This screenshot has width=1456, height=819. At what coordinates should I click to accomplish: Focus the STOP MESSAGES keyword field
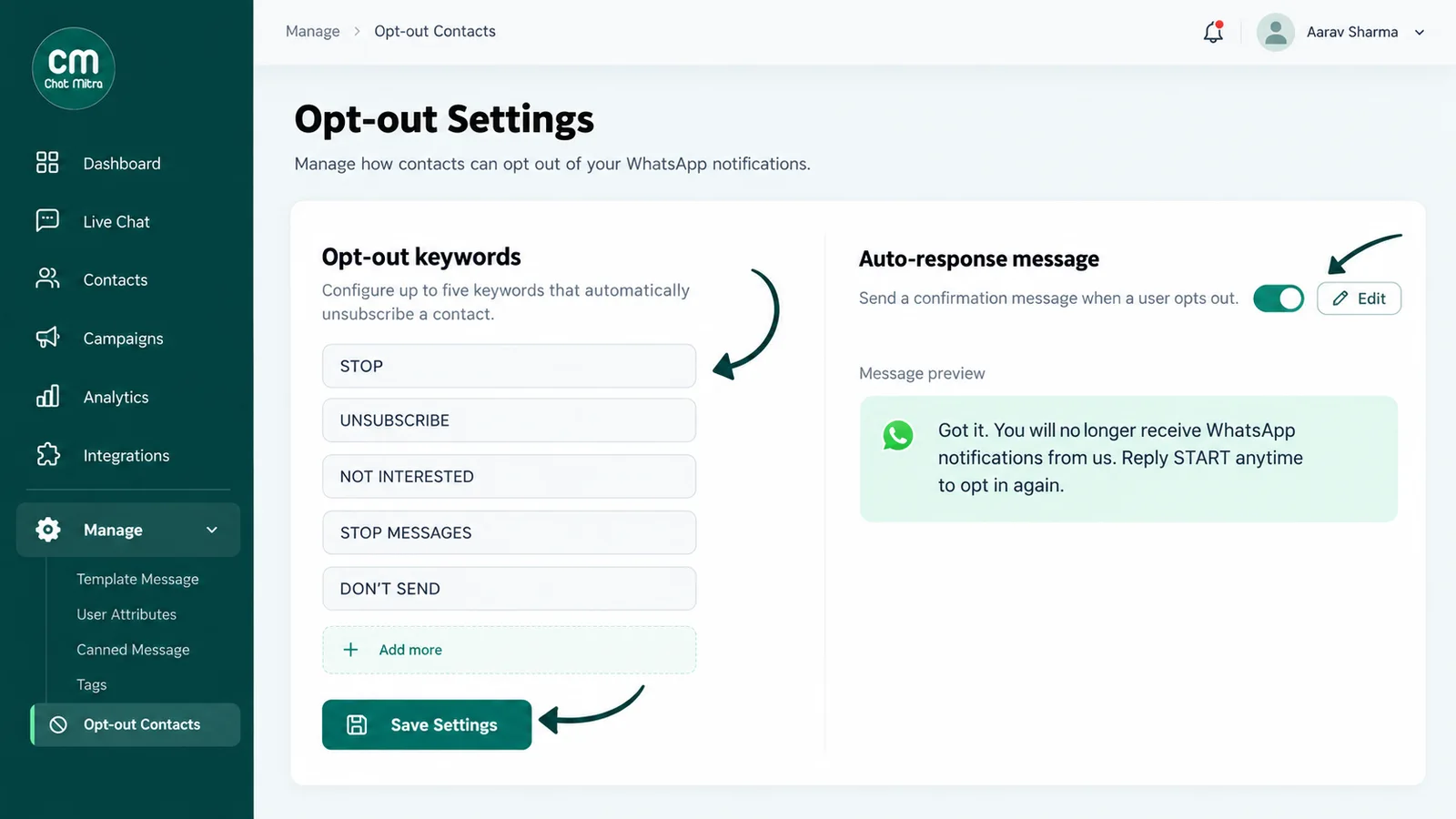pyautogui.click(x=509, y=532)
